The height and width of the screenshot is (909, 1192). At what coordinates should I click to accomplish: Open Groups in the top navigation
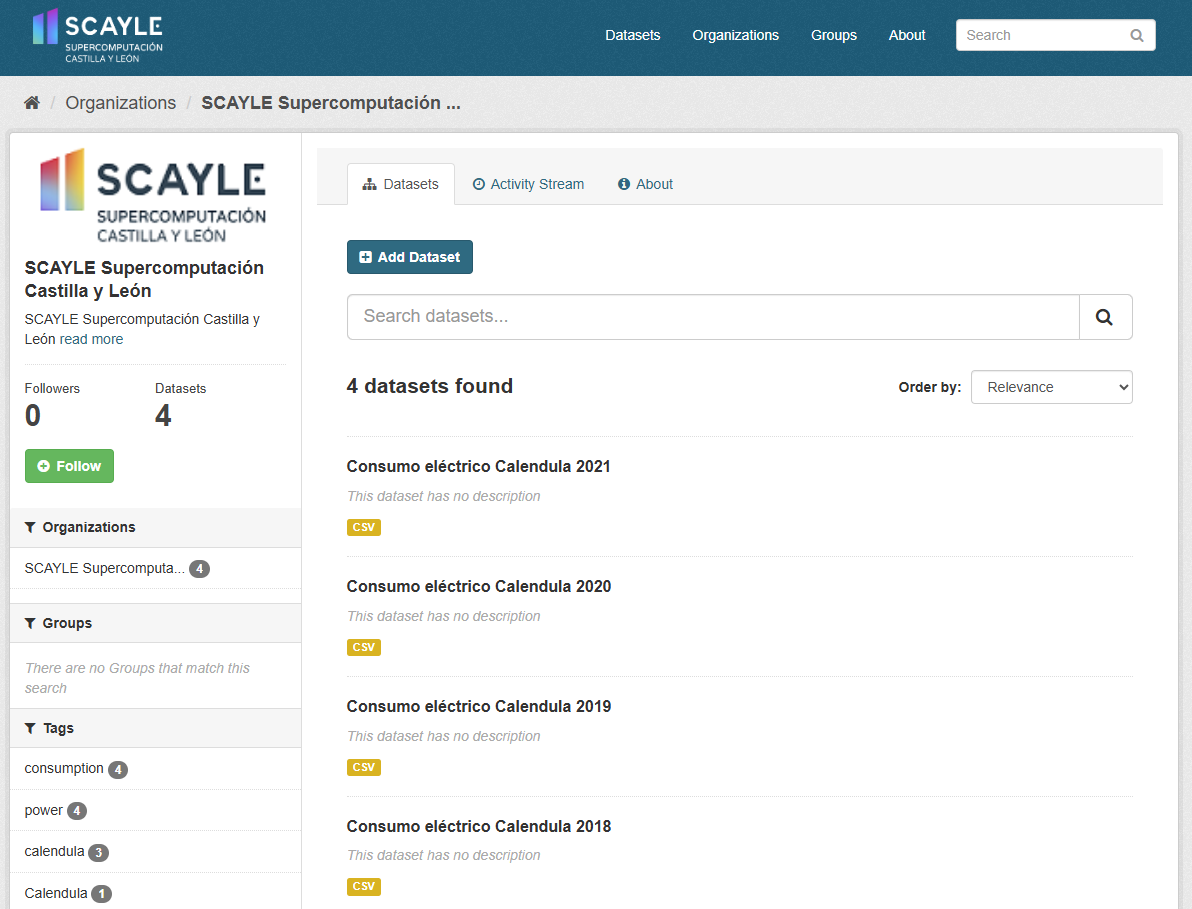(833, 36)
